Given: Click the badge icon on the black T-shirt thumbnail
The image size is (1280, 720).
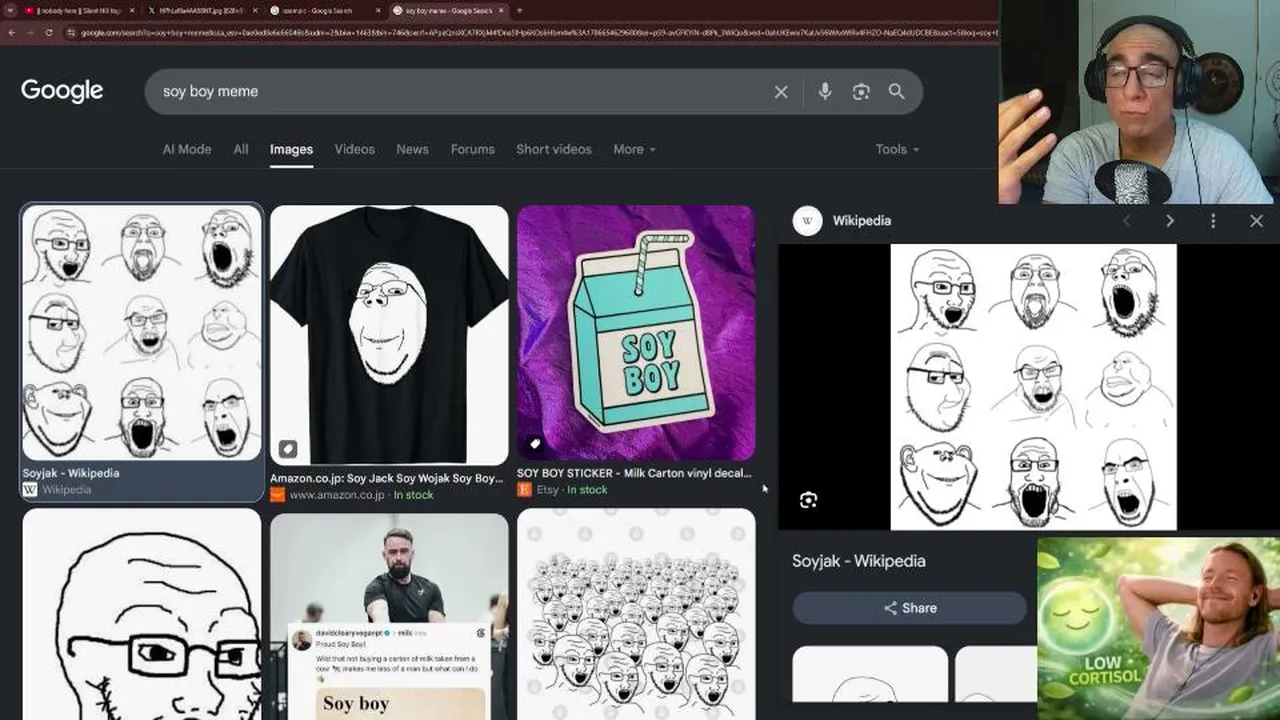Looking at the screenshot, I should pos(288,448).
